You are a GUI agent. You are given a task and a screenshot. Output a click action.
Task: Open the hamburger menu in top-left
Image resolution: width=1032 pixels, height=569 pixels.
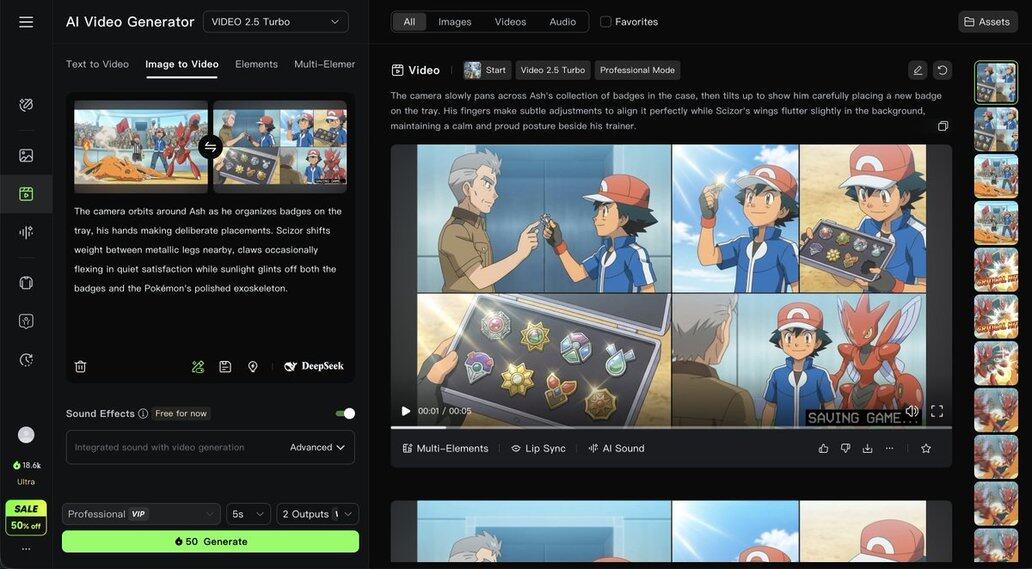[x=26, y=22]
